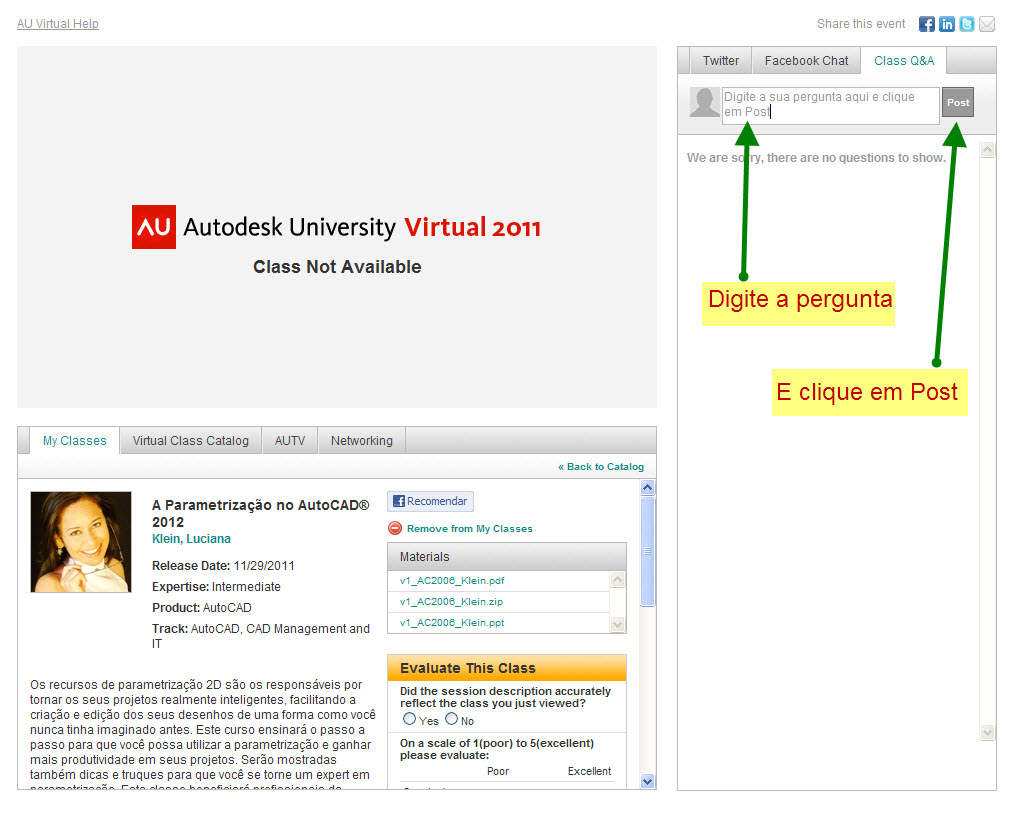
Task: Click the red remove icon beside Remove from My Classes
Action: click(x=395, y=528)
